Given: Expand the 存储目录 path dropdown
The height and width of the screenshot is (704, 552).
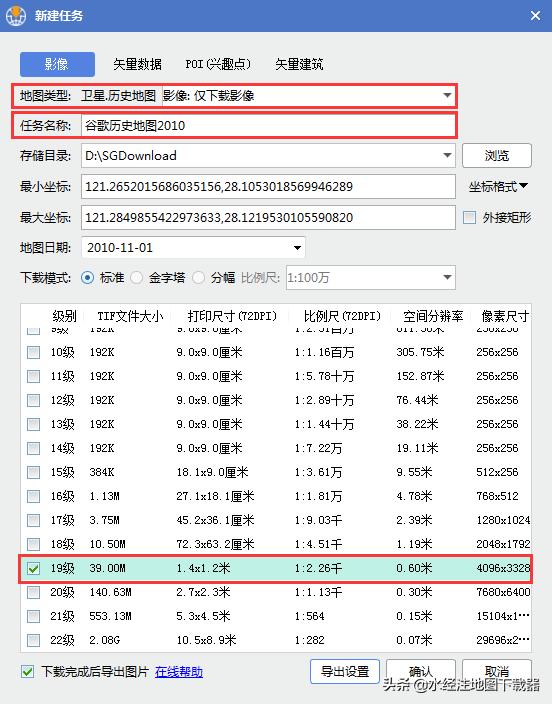Looking at the screenshot, I should click(447, 155).
